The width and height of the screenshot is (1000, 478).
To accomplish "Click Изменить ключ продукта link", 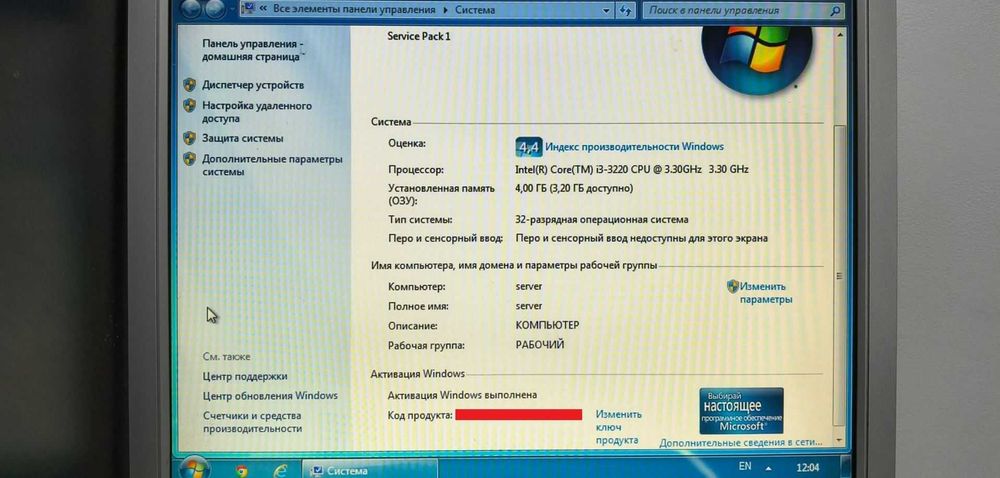I will (618, 427).
